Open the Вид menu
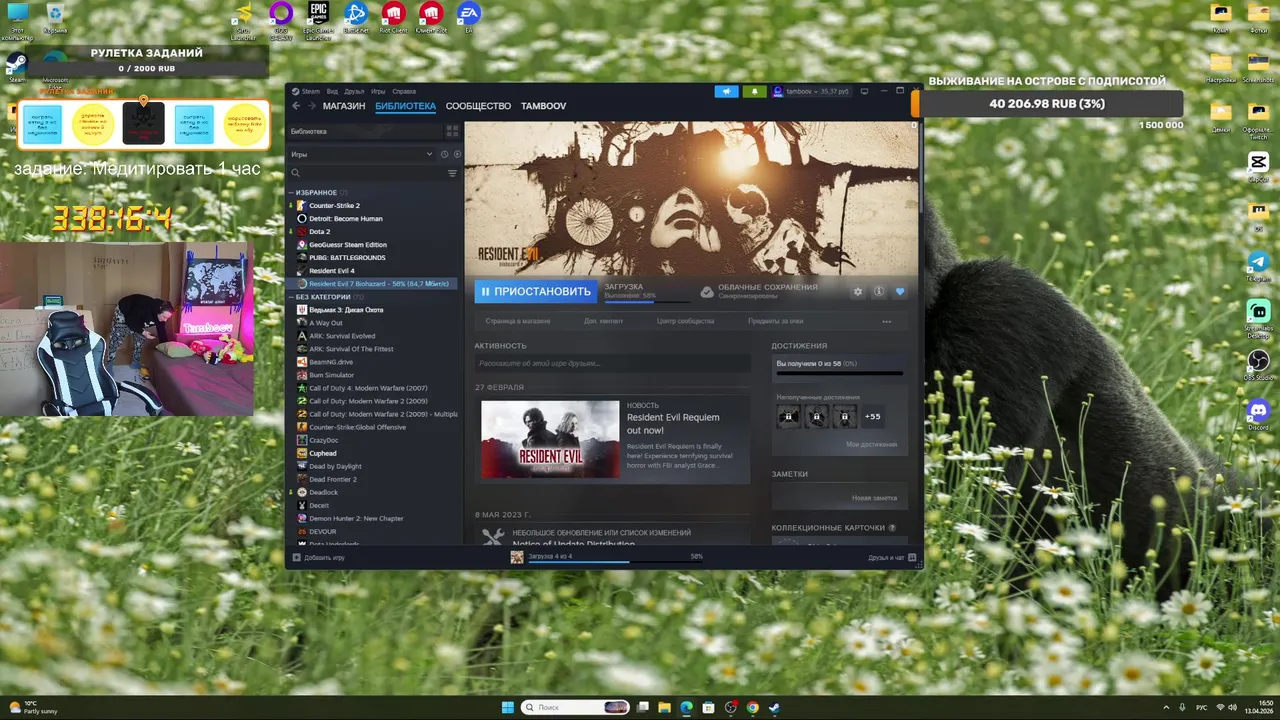Image resolution: width=1280 pixels, height=720 pixels. (x=332, y=91)
